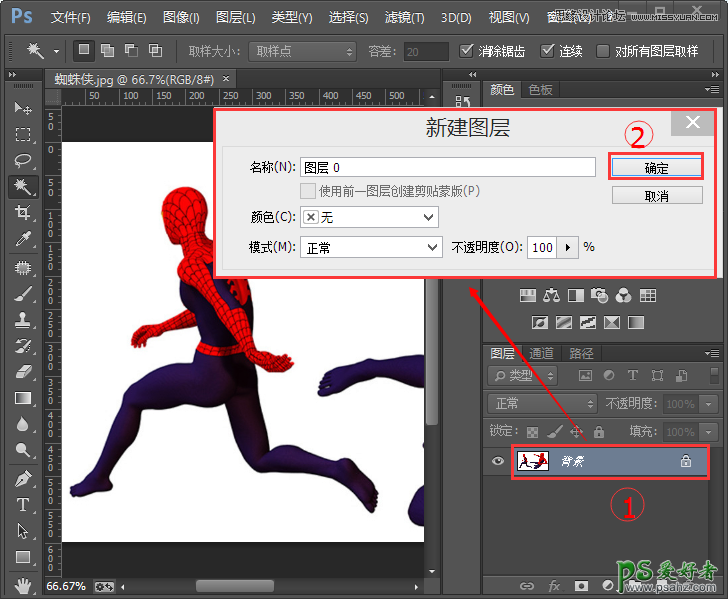
Task: Open layer styles fx menu
Action: click(554, 586)
